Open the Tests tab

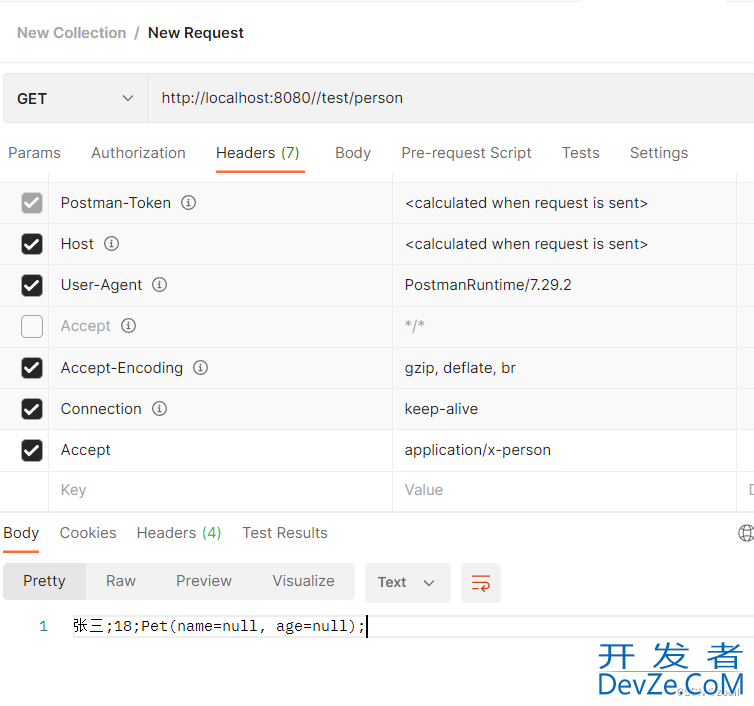[x=581, y=153]
